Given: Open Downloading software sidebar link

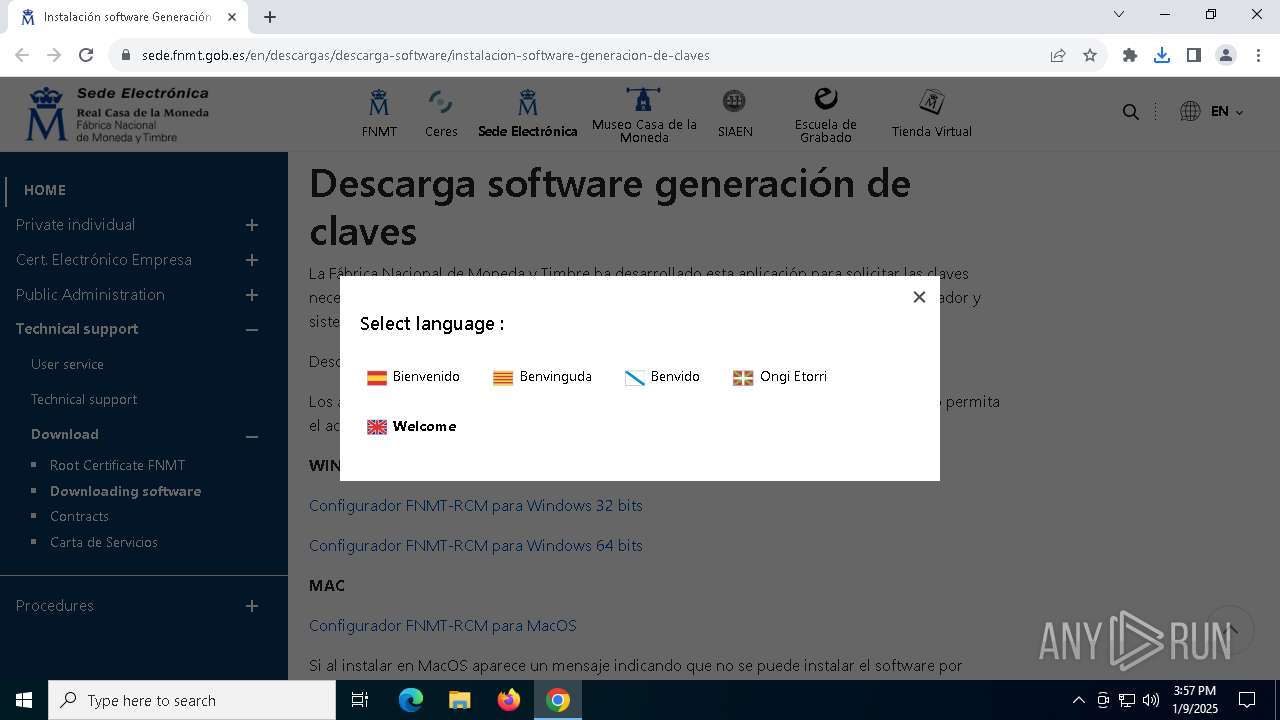Looking at the screenshot, I should (126, 491).
